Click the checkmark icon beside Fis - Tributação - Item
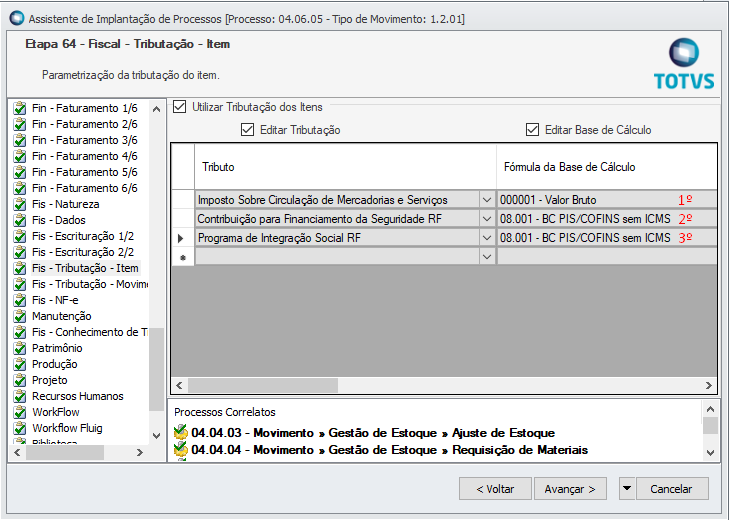Screen dimensions: 729x520 click(20, 268)
